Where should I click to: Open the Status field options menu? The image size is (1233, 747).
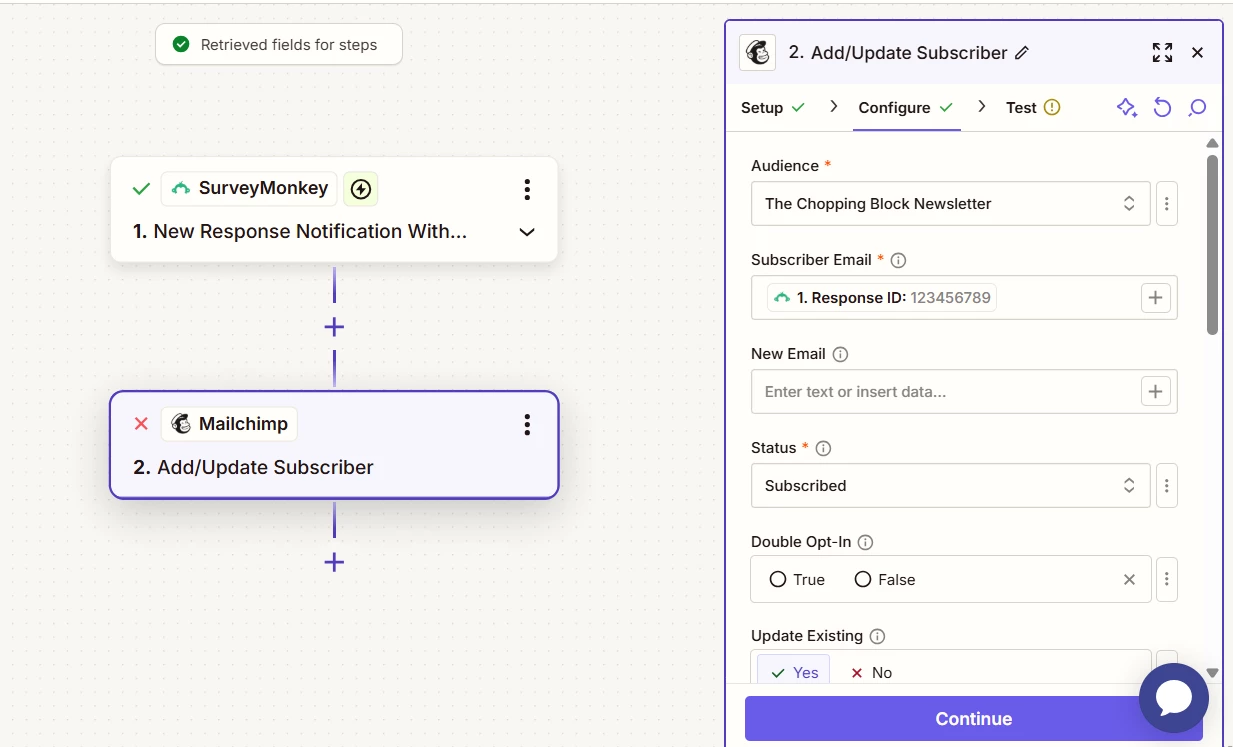(1166, 486)
